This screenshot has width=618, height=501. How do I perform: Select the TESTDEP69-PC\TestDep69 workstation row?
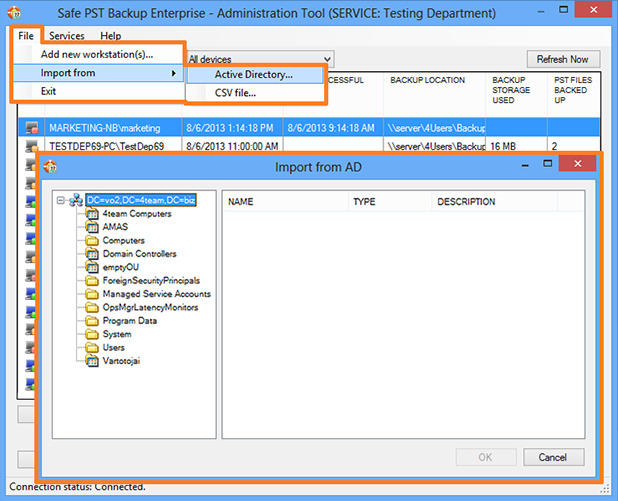pyautogui.click(x=309, y=146)
